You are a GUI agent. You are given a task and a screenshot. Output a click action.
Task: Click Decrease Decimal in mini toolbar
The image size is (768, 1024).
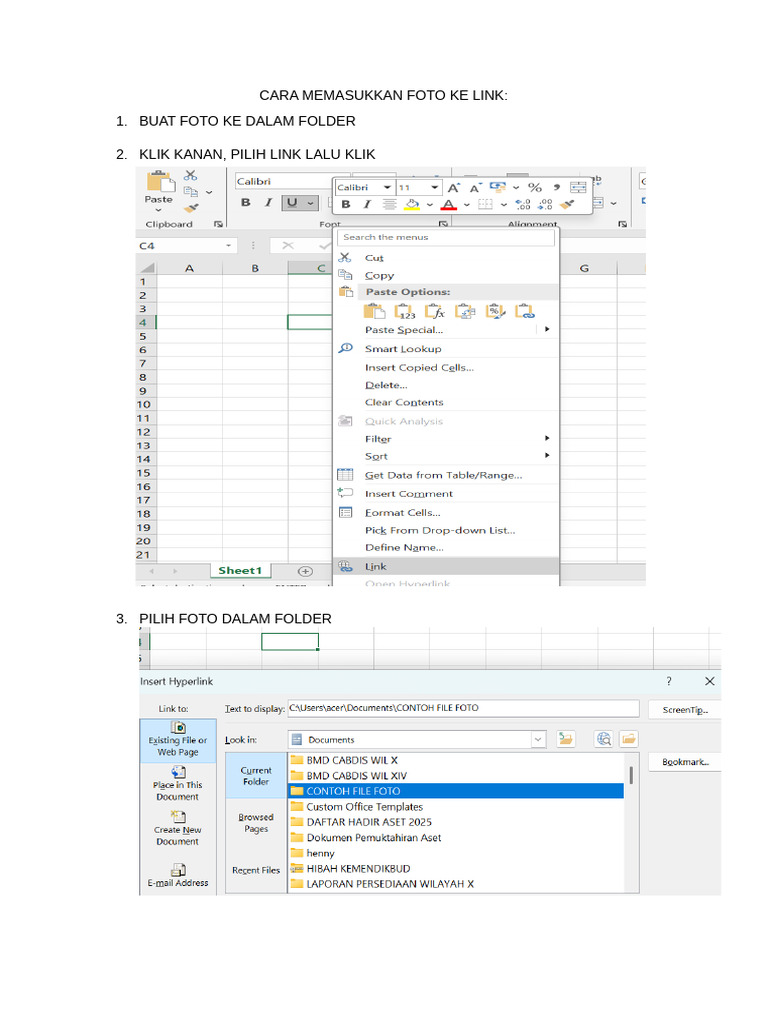click(545, 204)
